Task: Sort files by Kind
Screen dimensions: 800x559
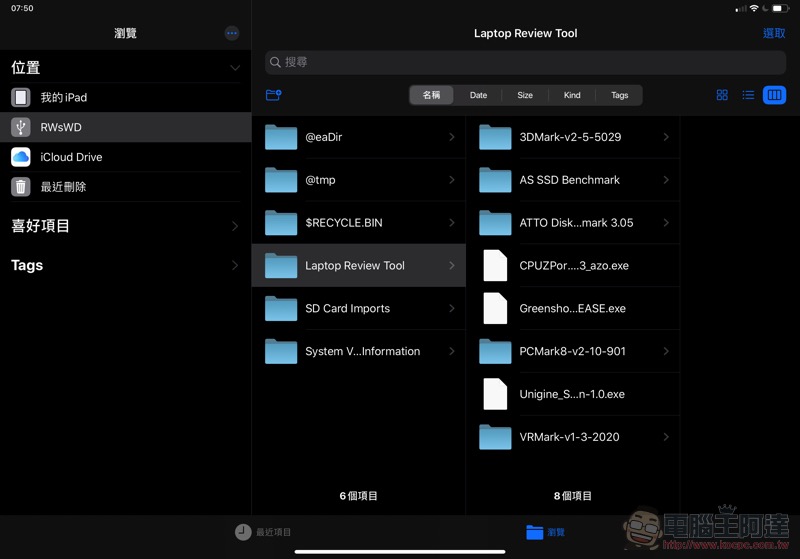Action: click(572, 95)
